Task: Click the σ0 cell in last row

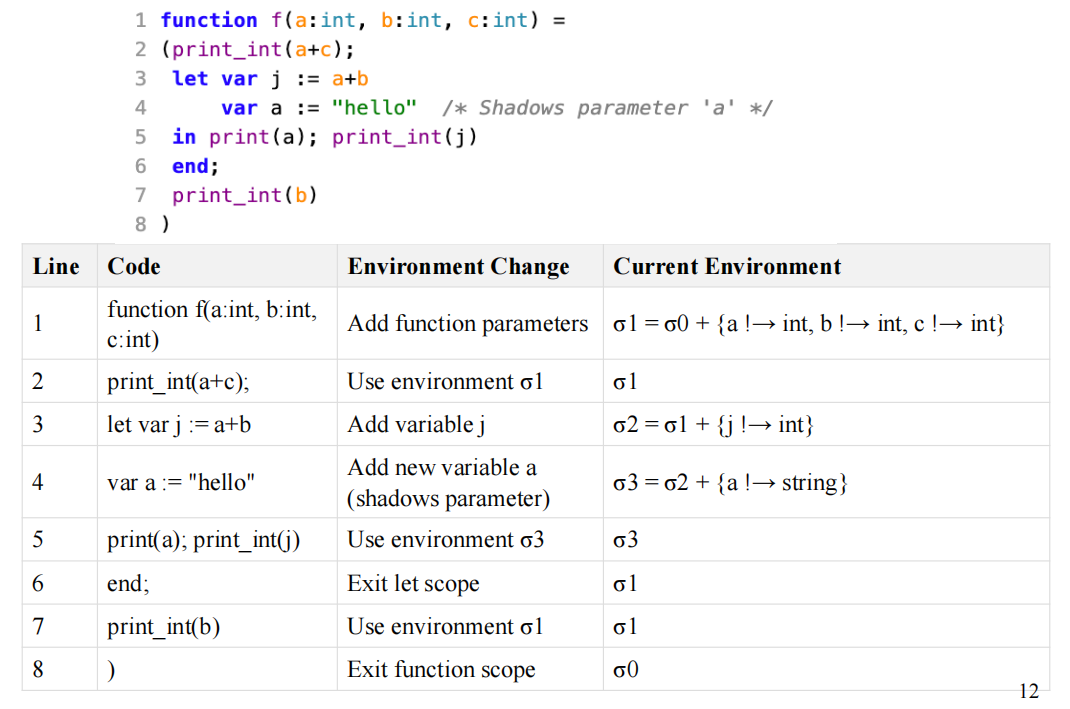Action: [x=625, y=670]
